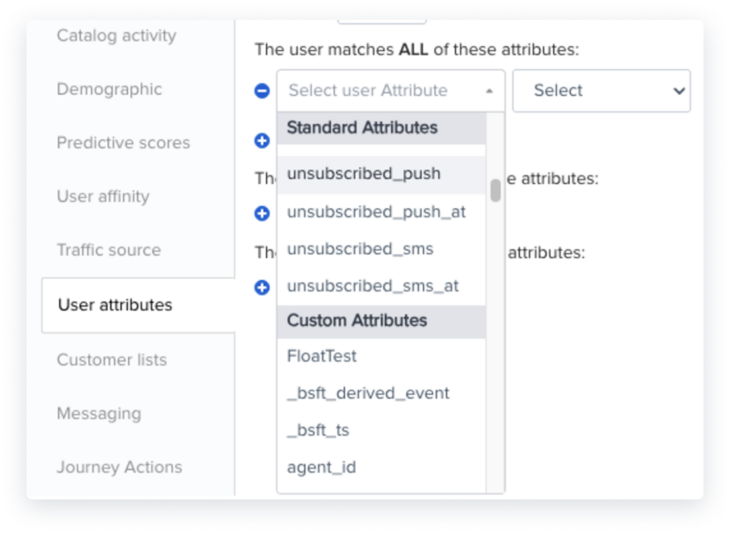This screenshot has width=730, height=533.
Task: Choose unsubscribed_push from the list
Action: [x=381, y=174]
